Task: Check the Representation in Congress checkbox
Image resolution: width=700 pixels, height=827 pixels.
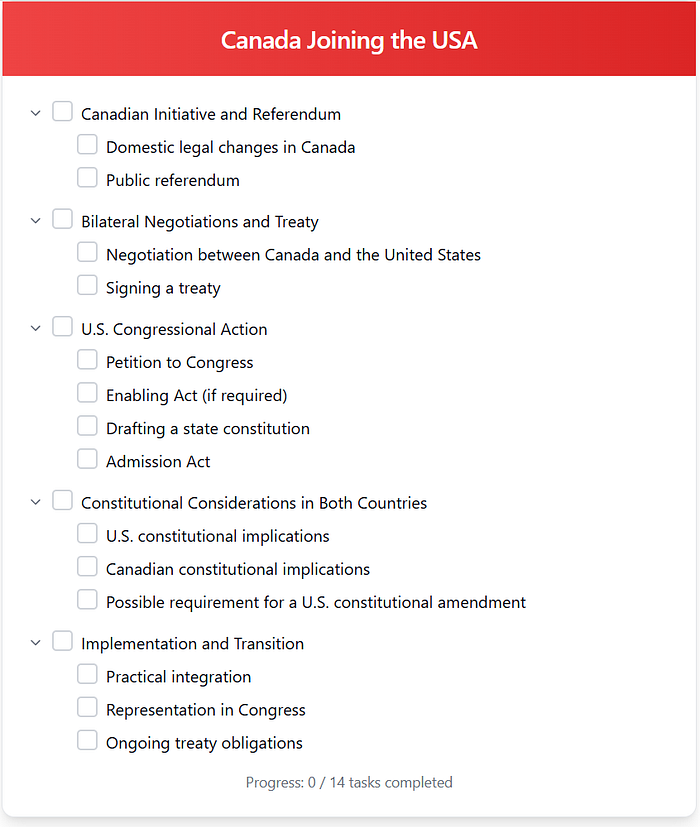Action: (87, 707)
